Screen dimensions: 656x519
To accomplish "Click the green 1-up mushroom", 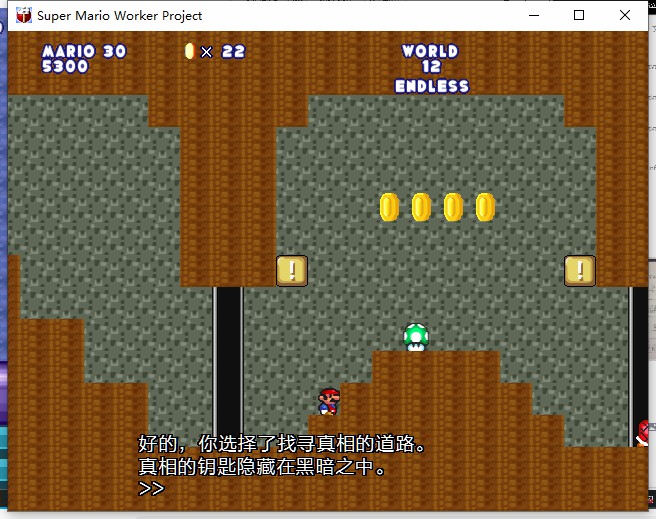I will (416, 337).
